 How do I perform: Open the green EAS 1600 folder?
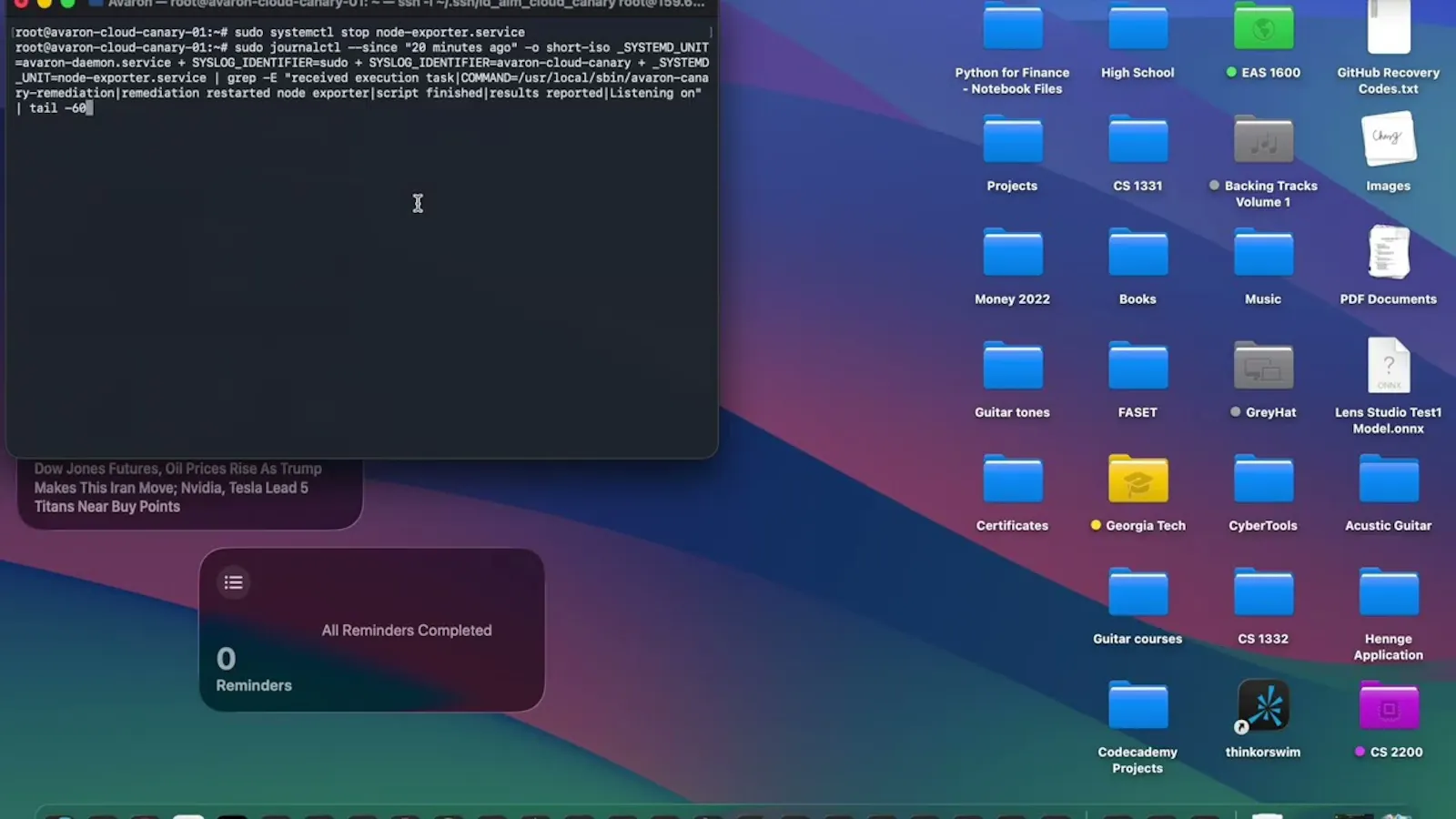point(1263,27)
